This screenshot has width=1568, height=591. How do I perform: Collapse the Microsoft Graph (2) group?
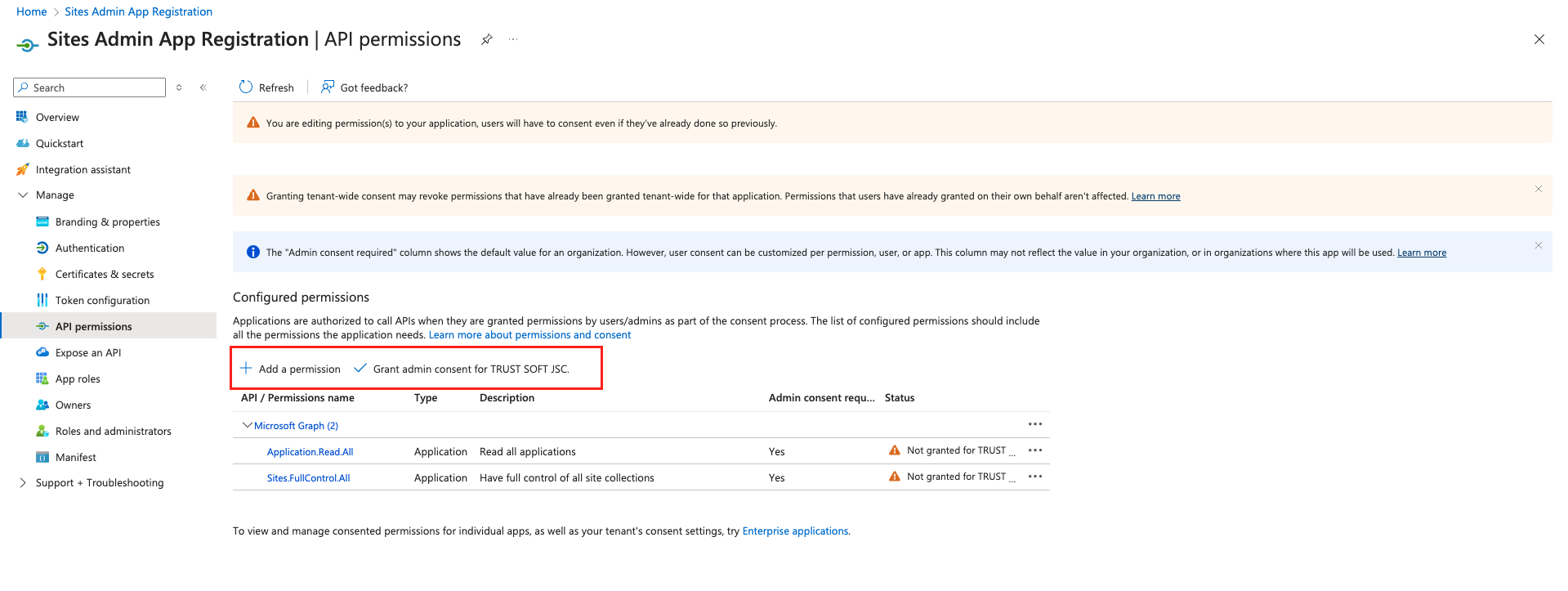coord(247,425)
